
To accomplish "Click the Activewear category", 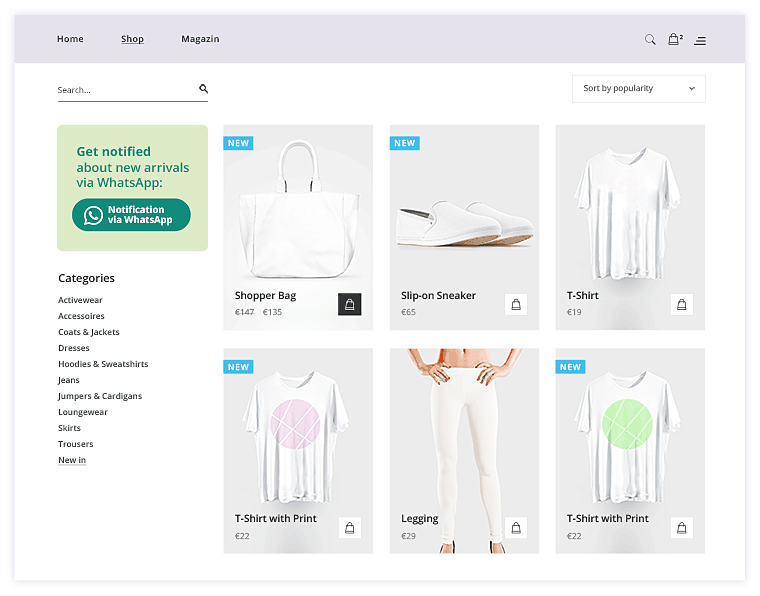I will pos(80,300).
